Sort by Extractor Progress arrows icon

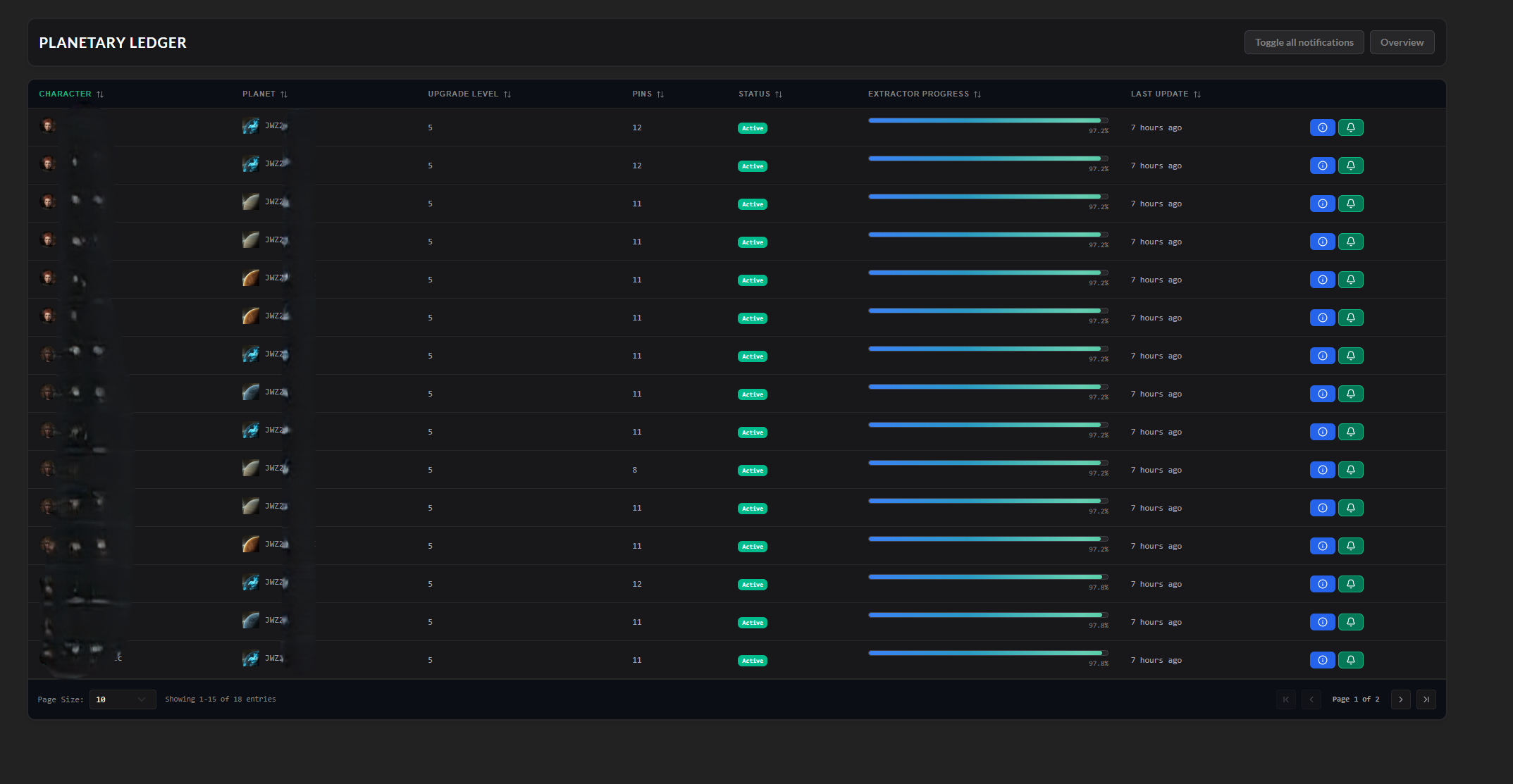977,94
